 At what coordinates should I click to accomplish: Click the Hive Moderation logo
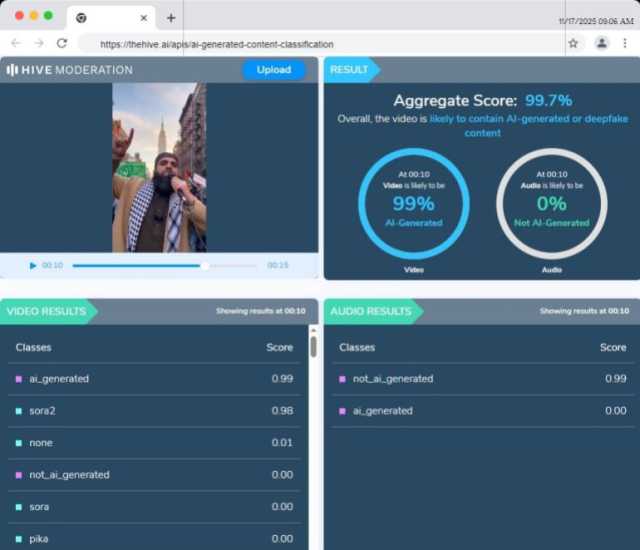[x=70, y=70]
